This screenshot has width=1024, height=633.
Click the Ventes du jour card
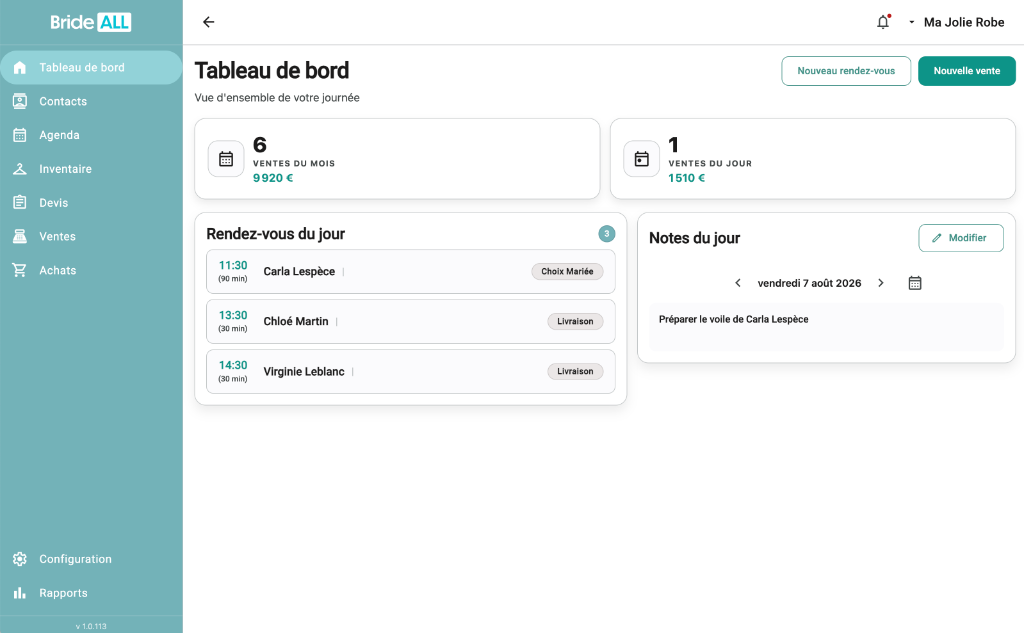[x=812, y=159]
